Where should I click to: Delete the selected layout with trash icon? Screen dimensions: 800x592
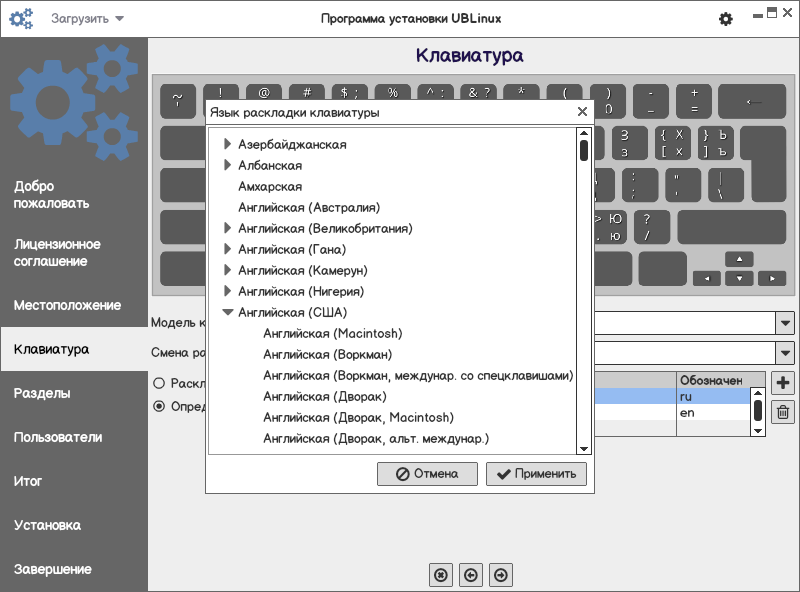(783, 411)
